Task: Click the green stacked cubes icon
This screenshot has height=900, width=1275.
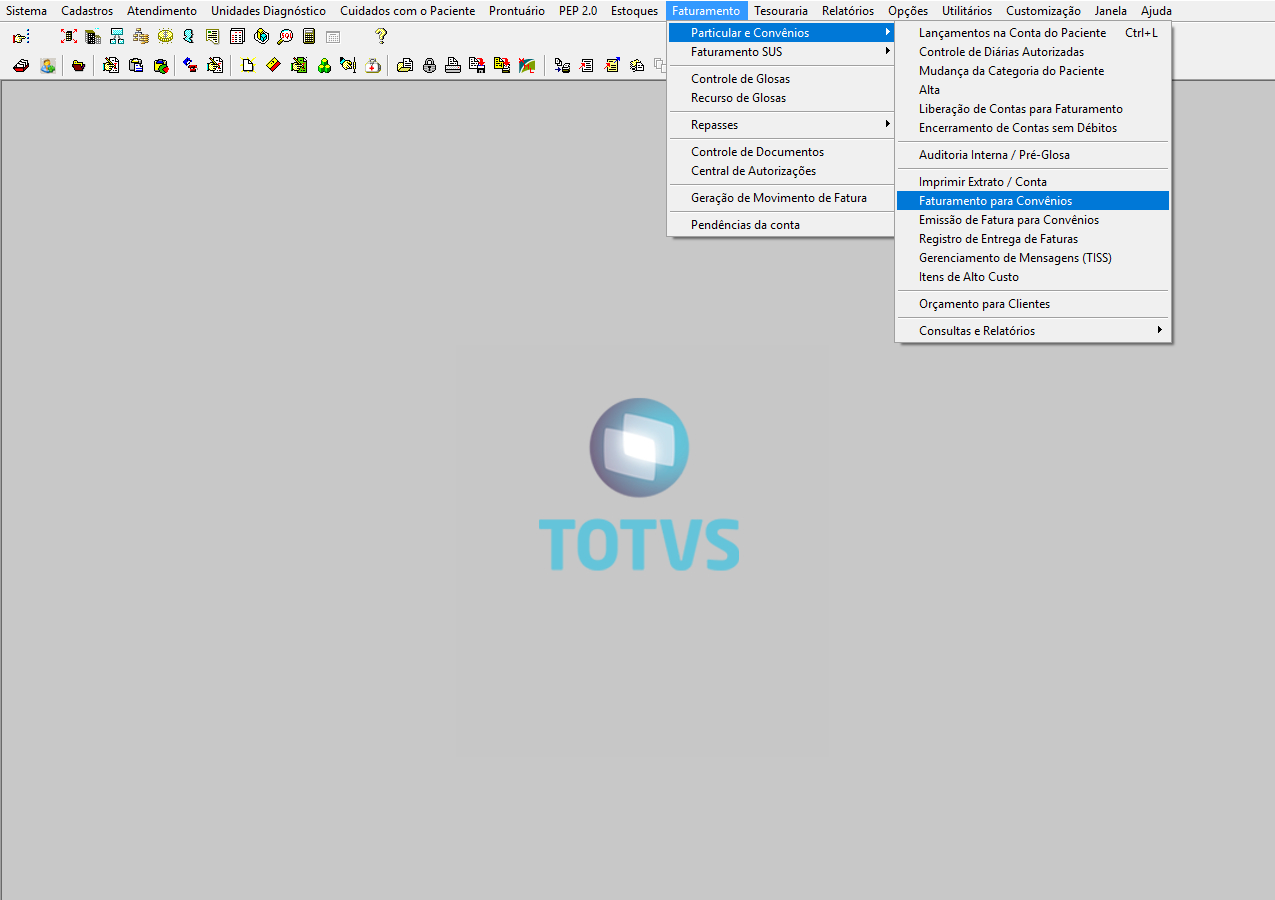Action: coord(324,66)
